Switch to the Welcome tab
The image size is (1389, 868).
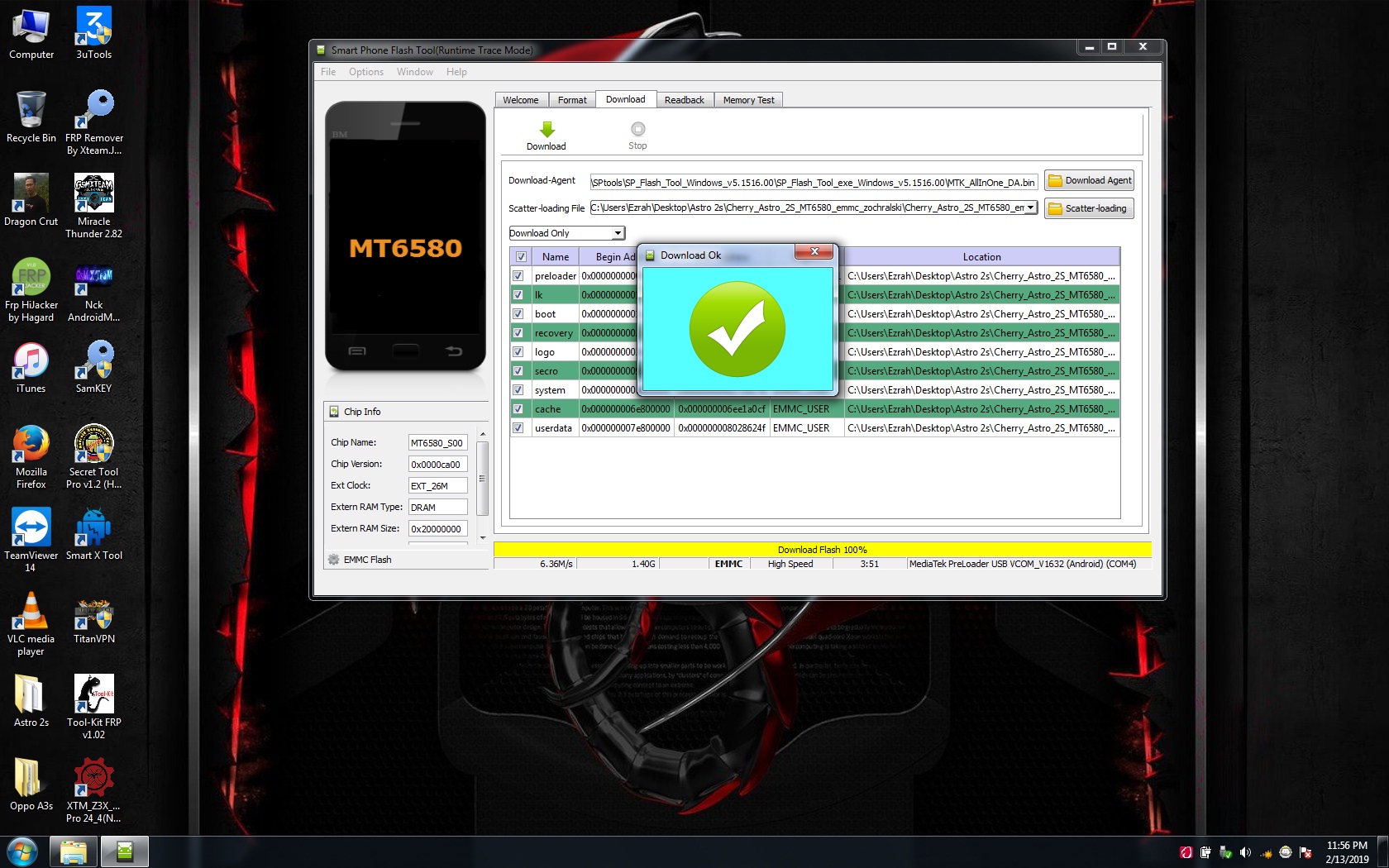(x=521, y=100)
